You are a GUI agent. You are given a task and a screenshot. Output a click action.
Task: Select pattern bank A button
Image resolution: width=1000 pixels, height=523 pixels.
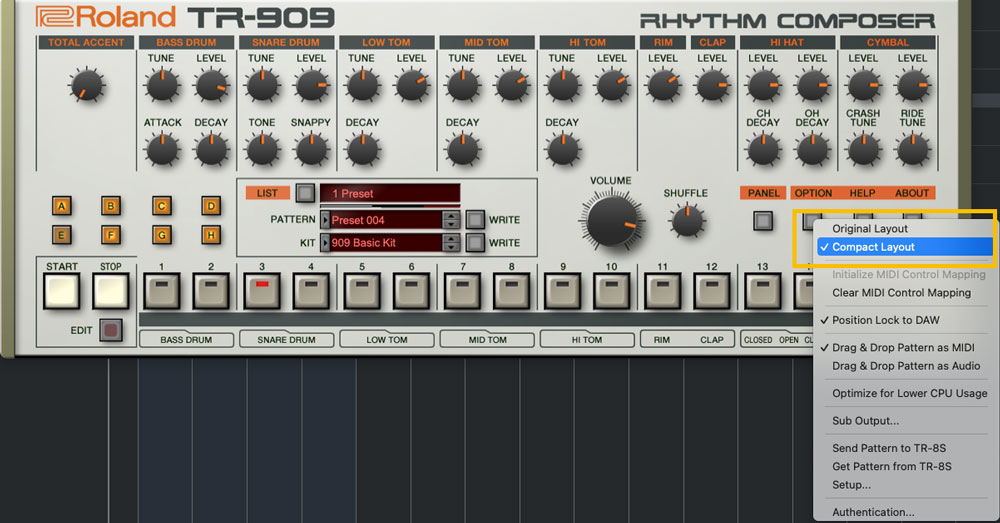tap(61, 206)
